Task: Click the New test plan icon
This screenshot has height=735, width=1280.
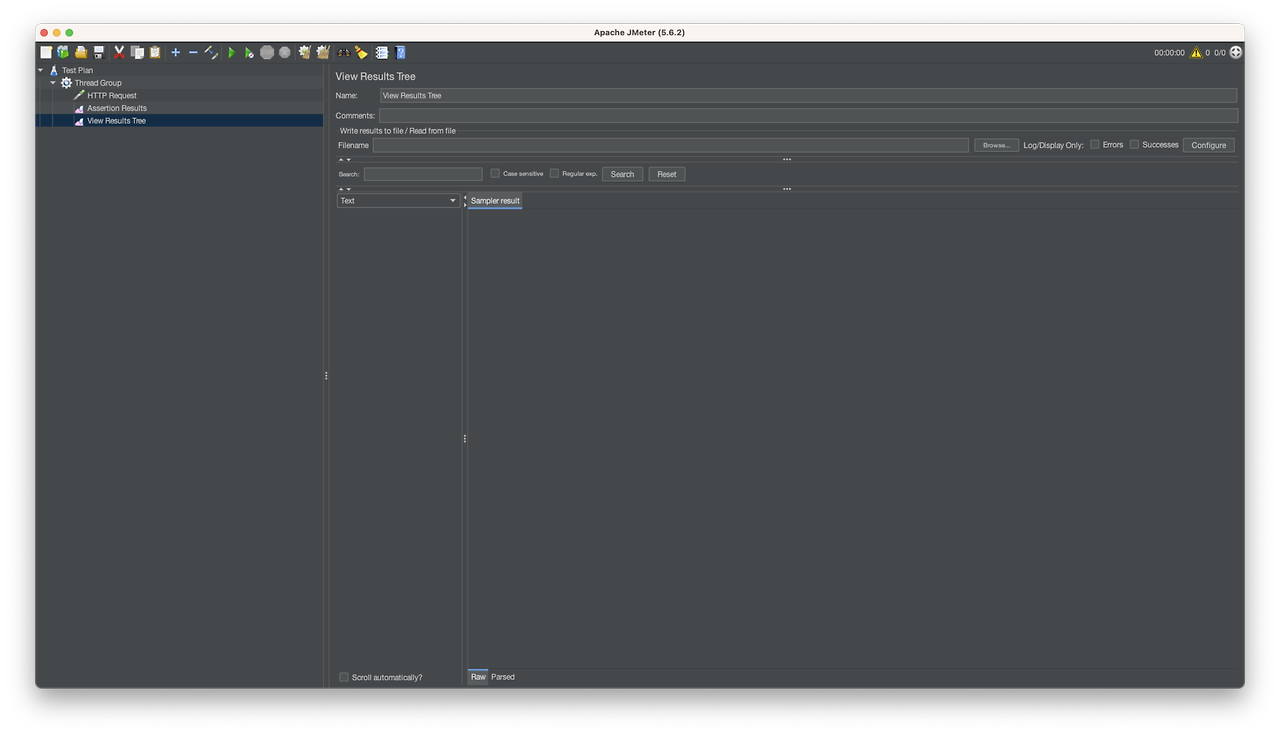Action: [46, 52]
